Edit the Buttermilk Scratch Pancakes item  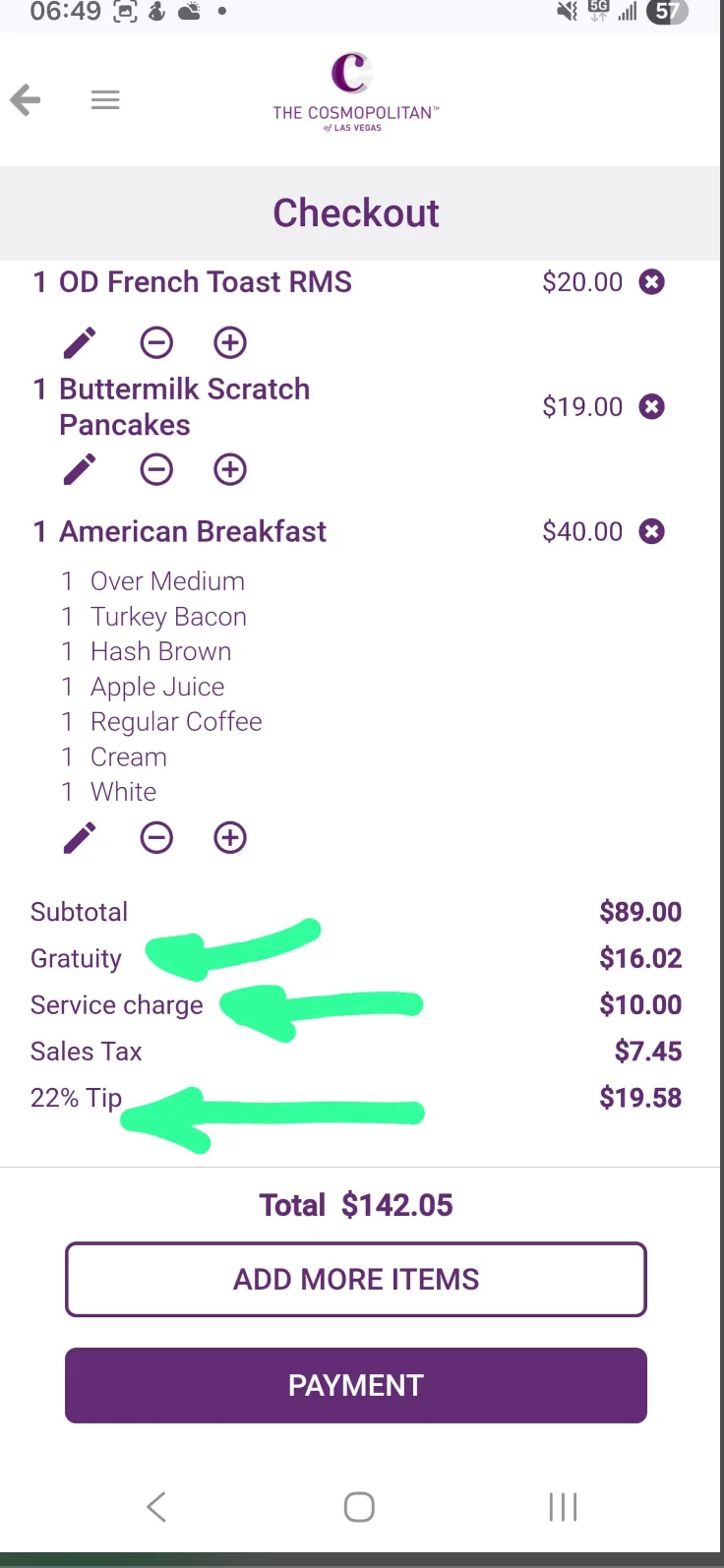click(80, 469)
